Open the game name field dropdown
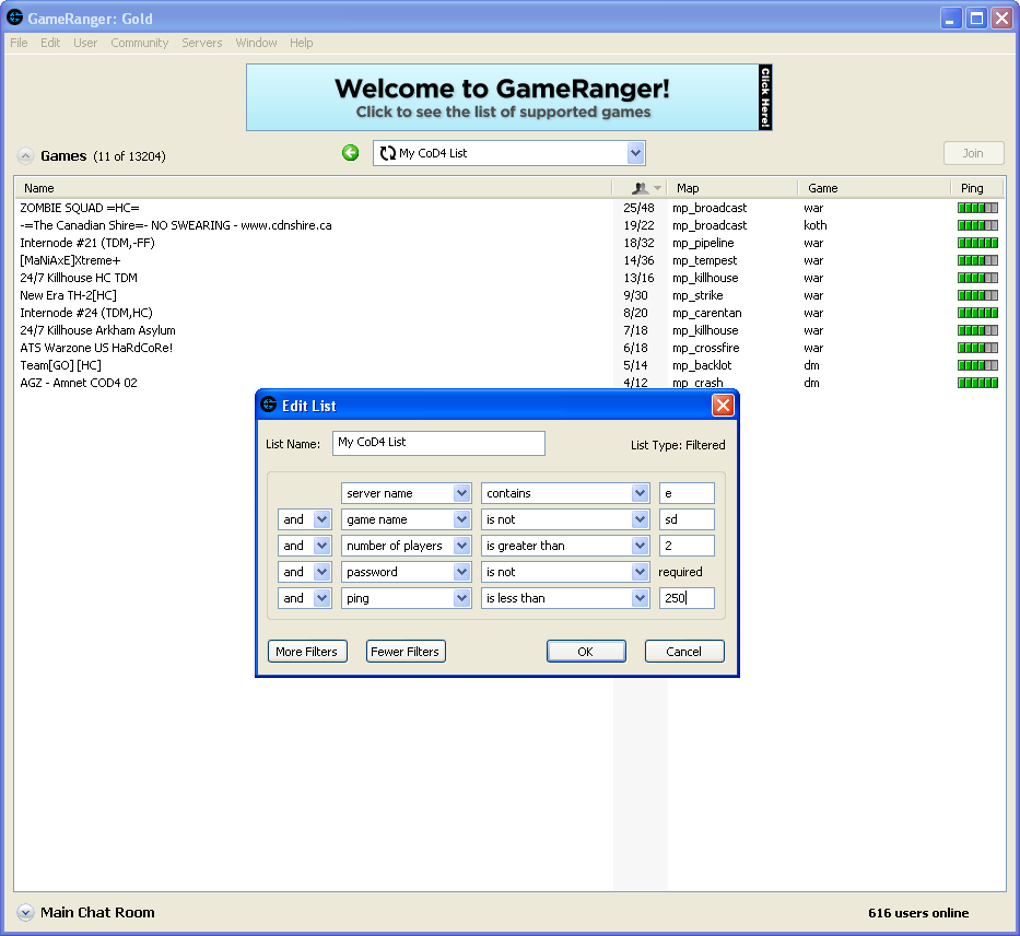This screenshot has height=936, width=1020. 462,519
